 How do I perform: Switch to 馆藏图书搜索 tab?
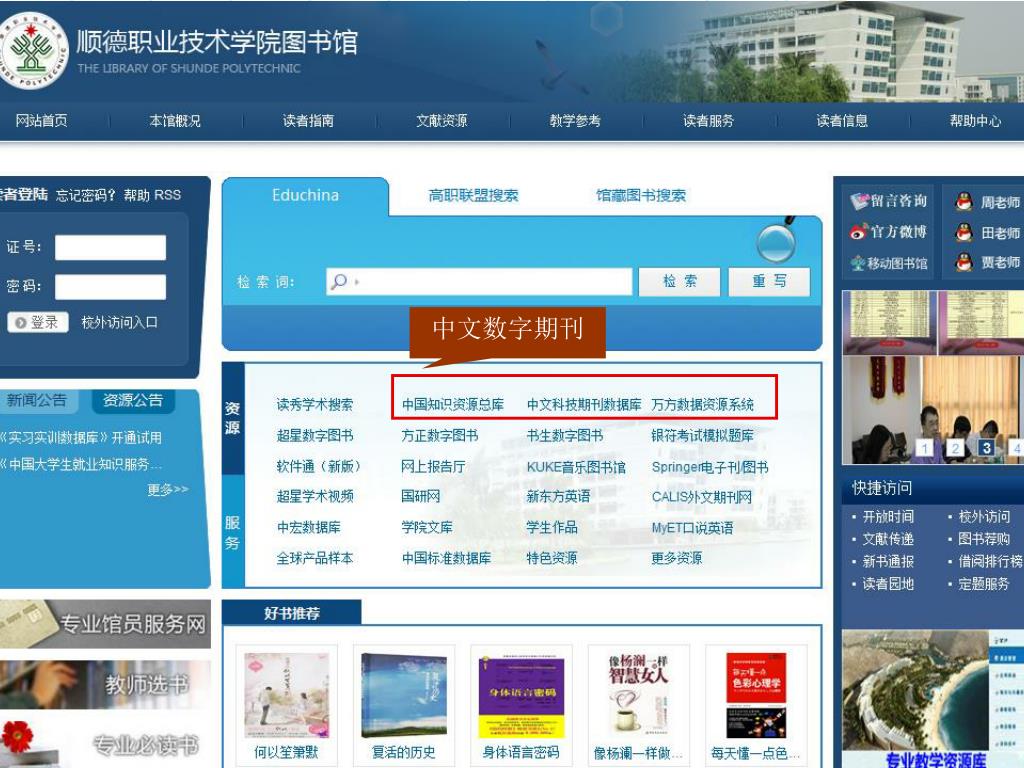click(641, 195)
